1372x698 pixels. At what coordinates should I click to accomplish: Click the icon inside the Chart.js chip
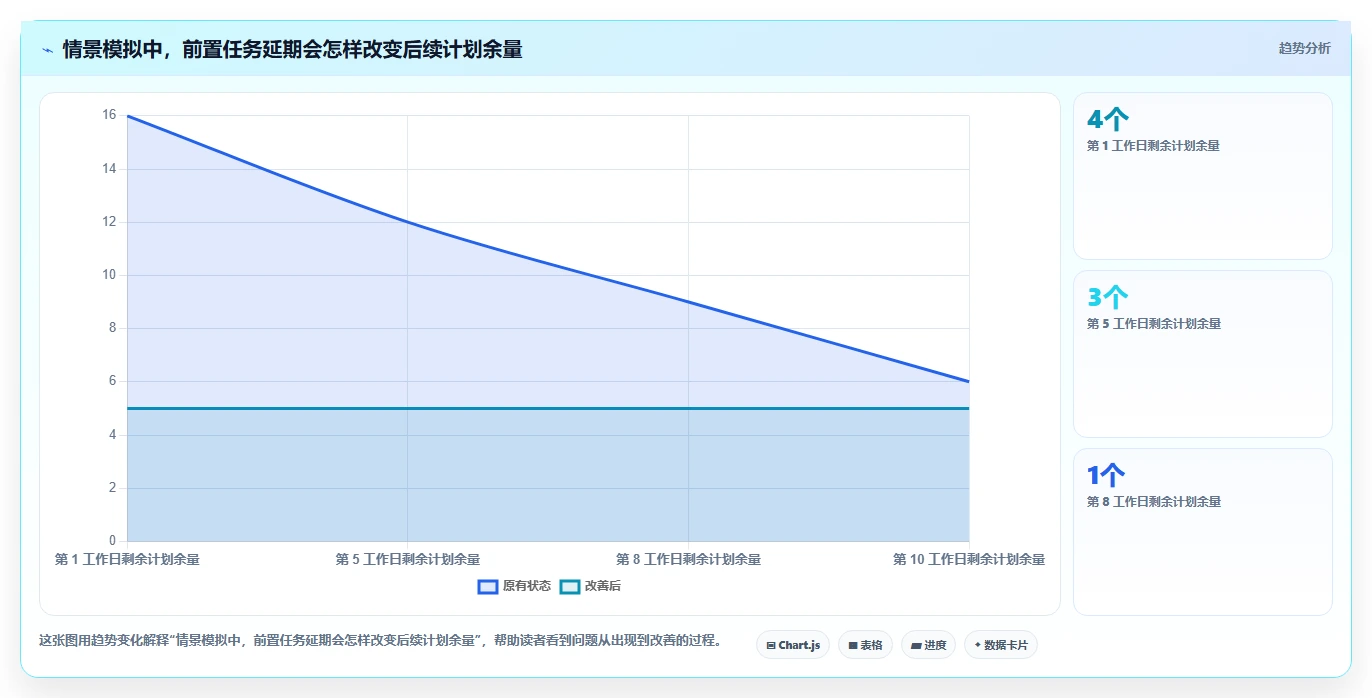tap(771, 646)
